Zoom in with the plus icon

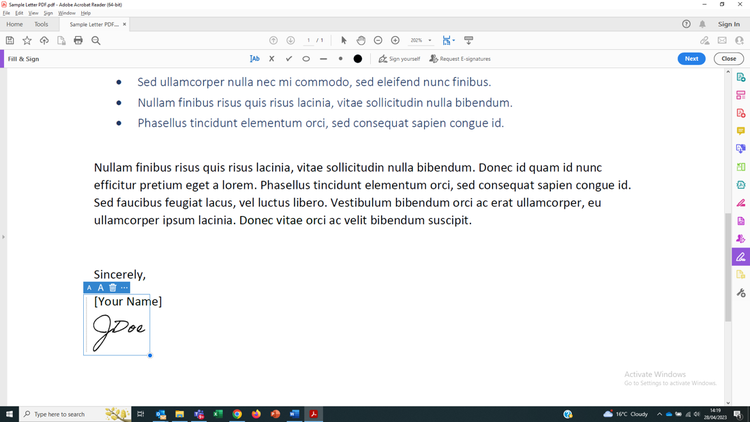pos(395,41)
